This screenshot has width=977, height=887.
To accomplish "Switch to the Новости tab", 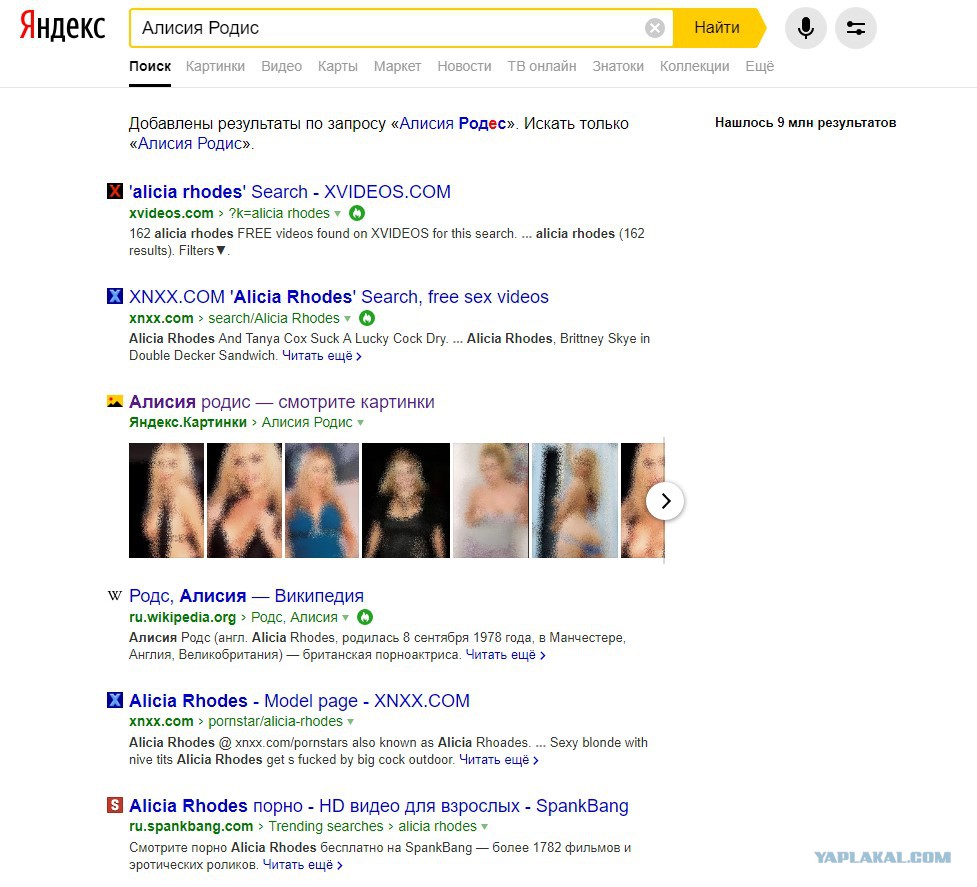I will pos(464,66).
